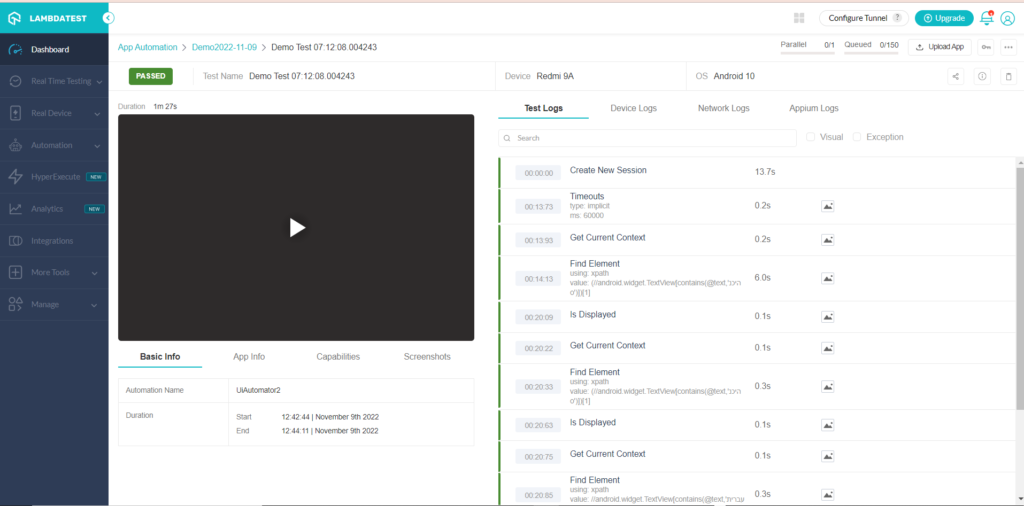Switch to Device Logs tab

point(633,108)
